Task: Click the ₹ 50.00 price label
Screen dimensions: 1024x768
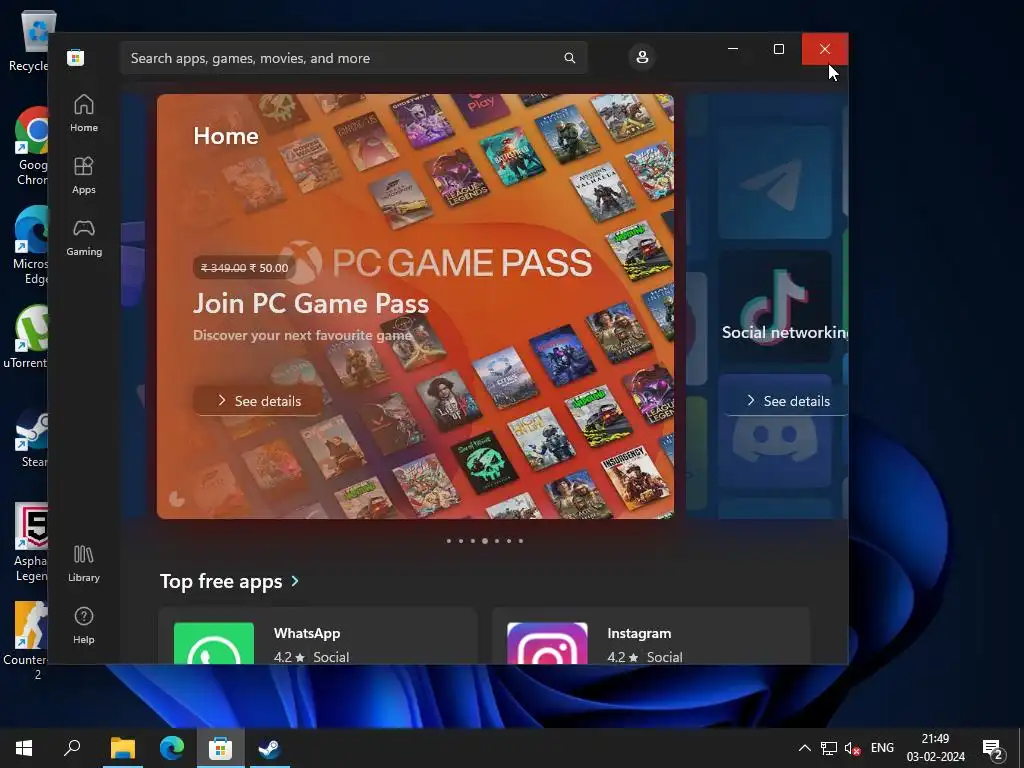Action: coord(269,268)
